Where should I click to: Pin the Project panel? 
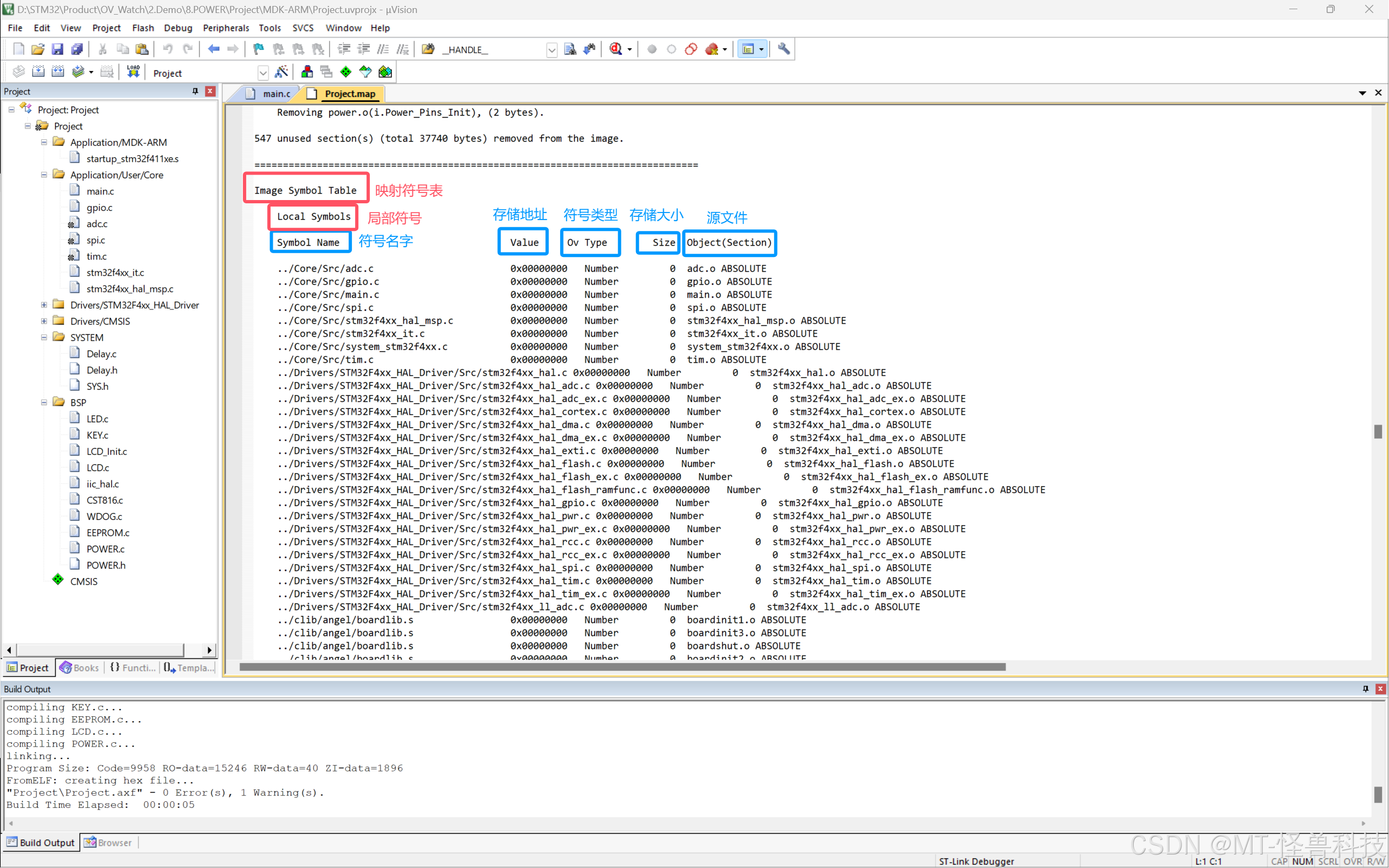pyautogui.click(x=195, y=91)
